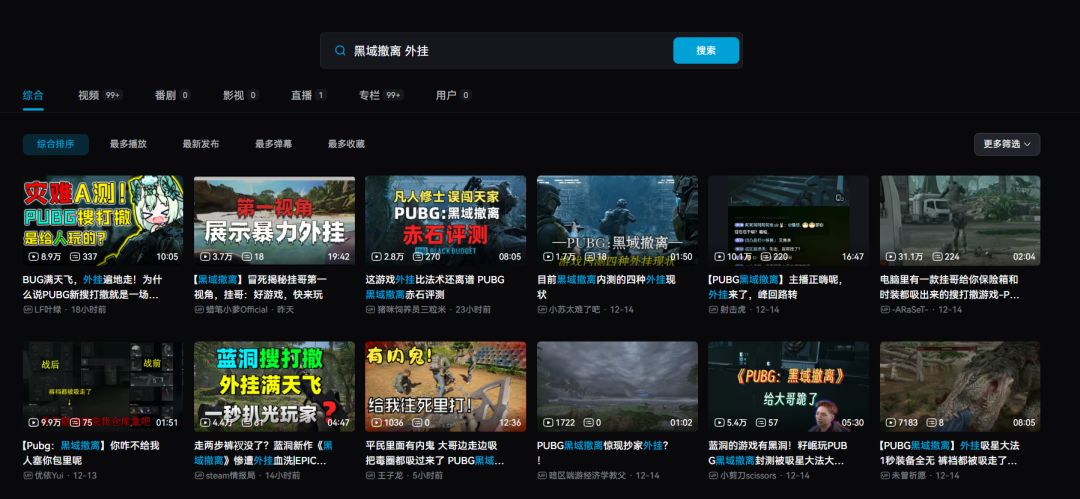Open the 直播 tab
The width and height of the screenshot is (1080, 499).
pos(309,95)
